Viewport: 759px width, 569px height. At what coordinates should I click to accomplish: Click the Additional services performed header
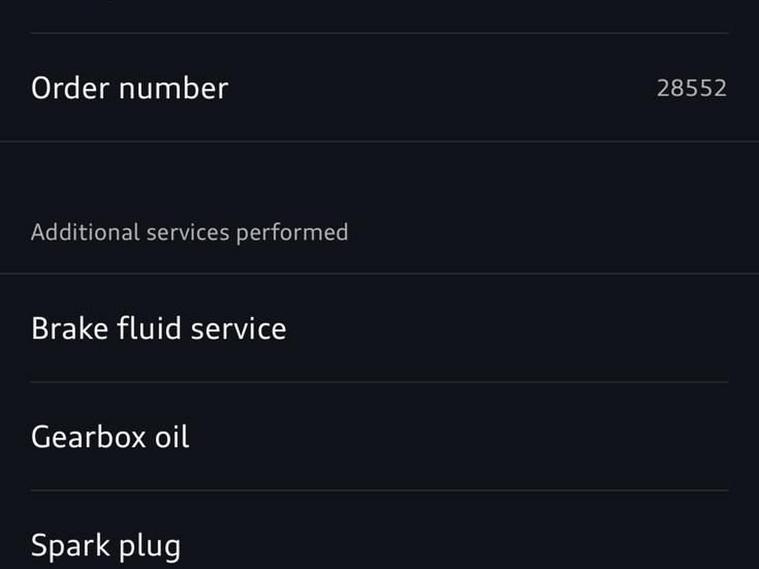189,232
